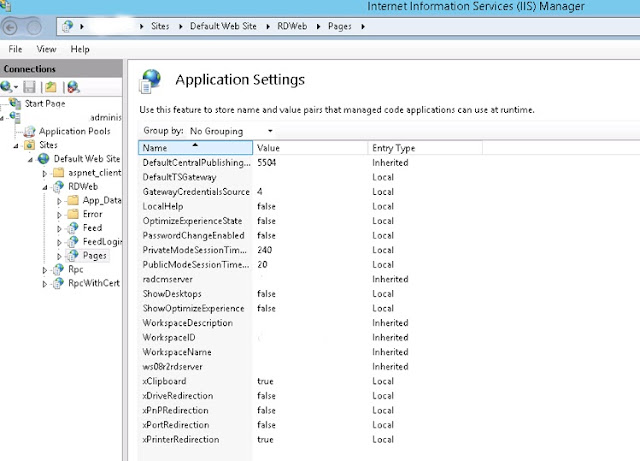Expand the RpcWithCert application node
Viewport: 640px width, 461px height.
45,284
